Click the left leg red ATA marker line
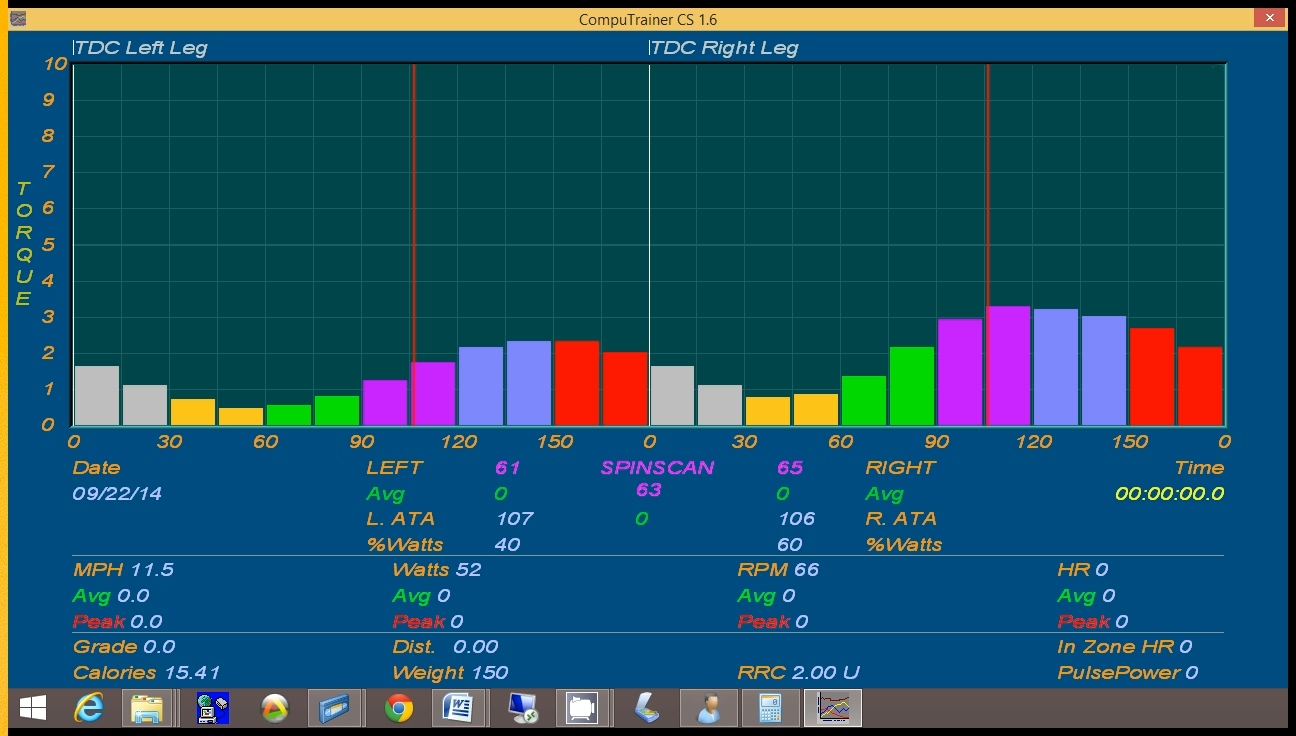The image size is (1296, 736). click(x=413, y=244)
